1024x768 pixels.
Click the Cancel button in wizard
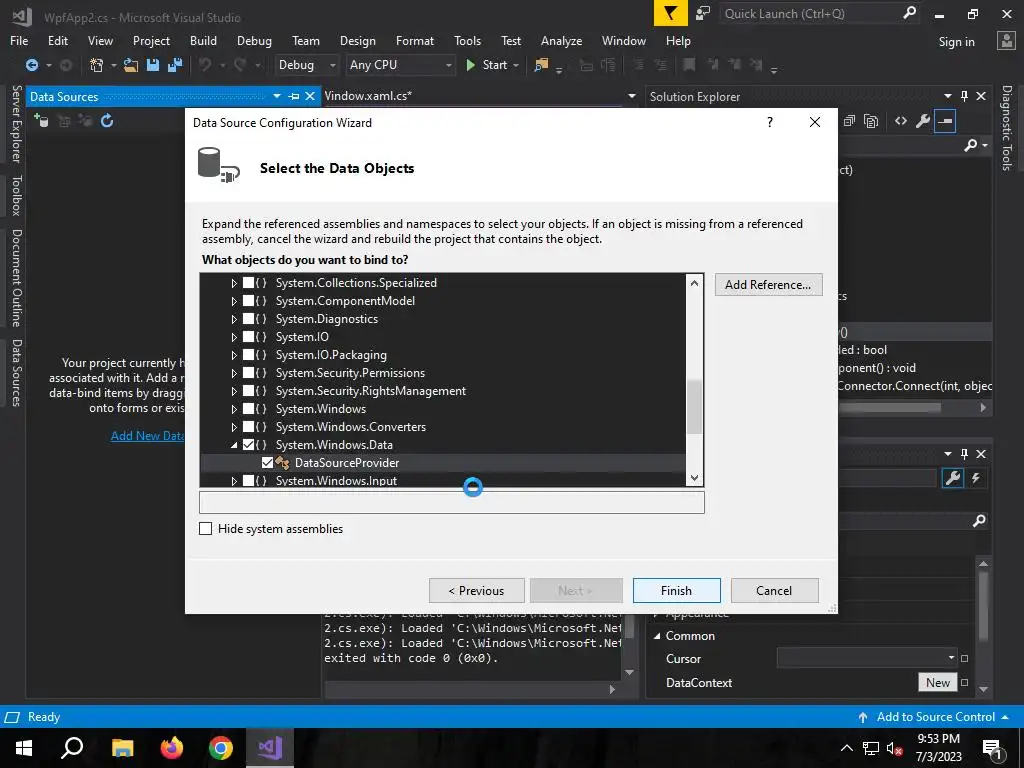[x=774, y=590]
